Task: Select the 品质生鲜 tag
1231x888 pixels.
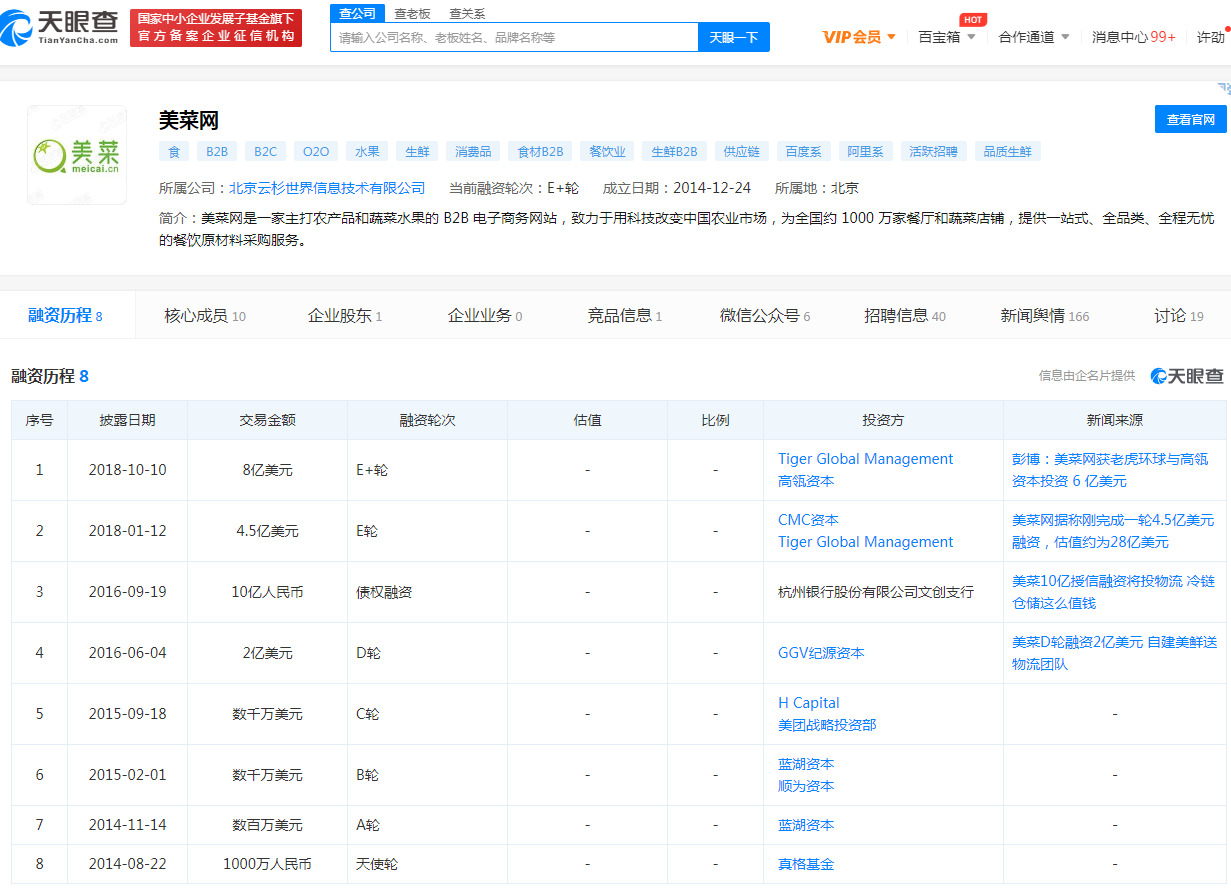Action: coord(1007,152)
